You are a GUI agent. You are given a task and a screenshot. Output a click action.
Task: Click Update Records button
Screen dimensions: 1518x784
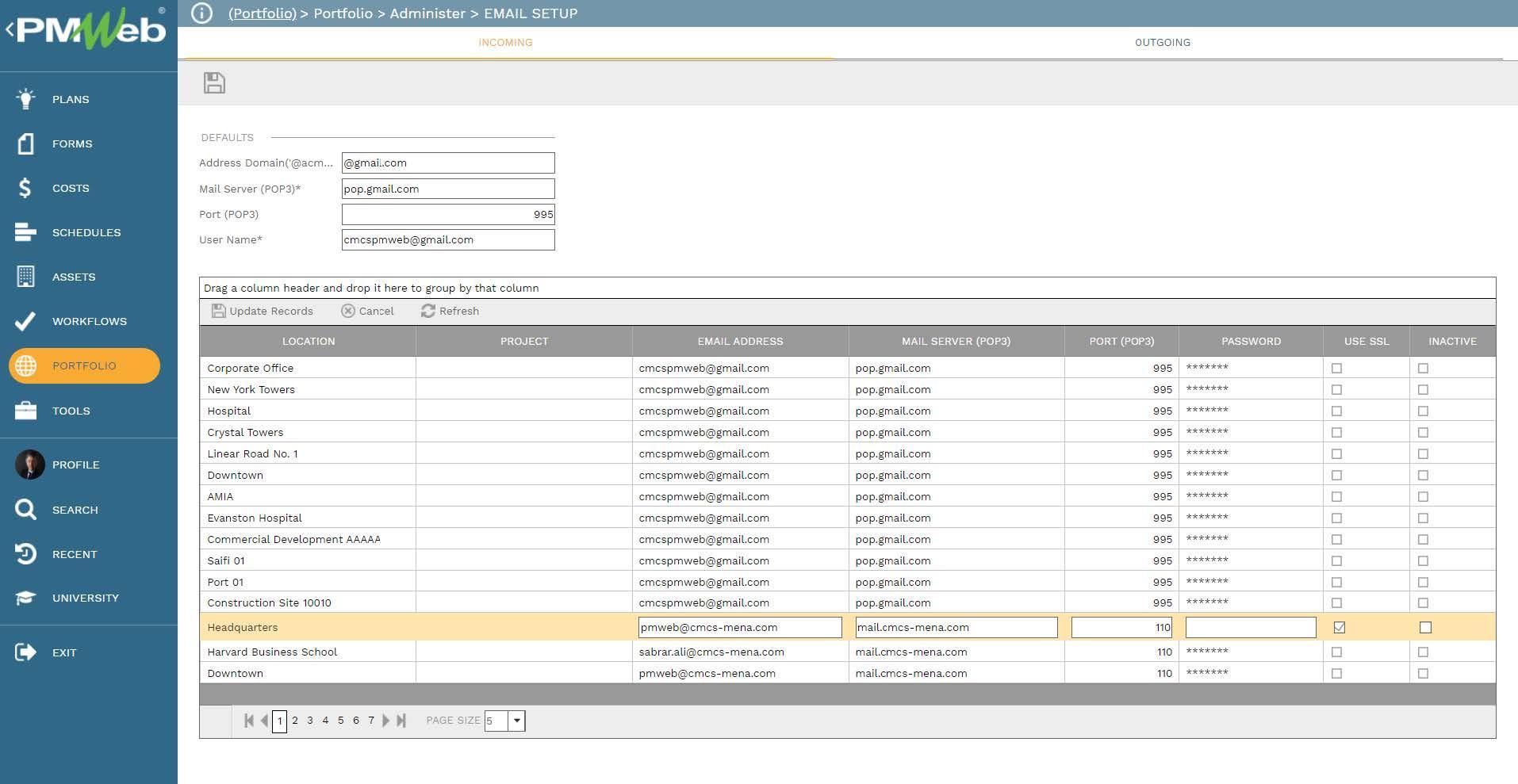pos(263,311)
